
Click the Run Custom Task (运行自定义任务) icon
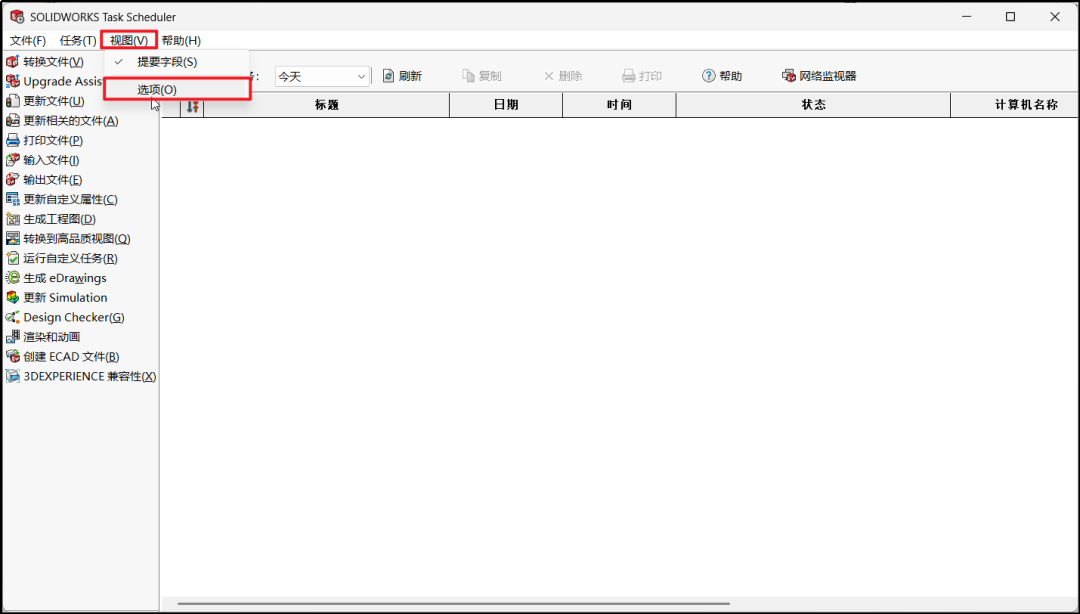click(12, 258)
